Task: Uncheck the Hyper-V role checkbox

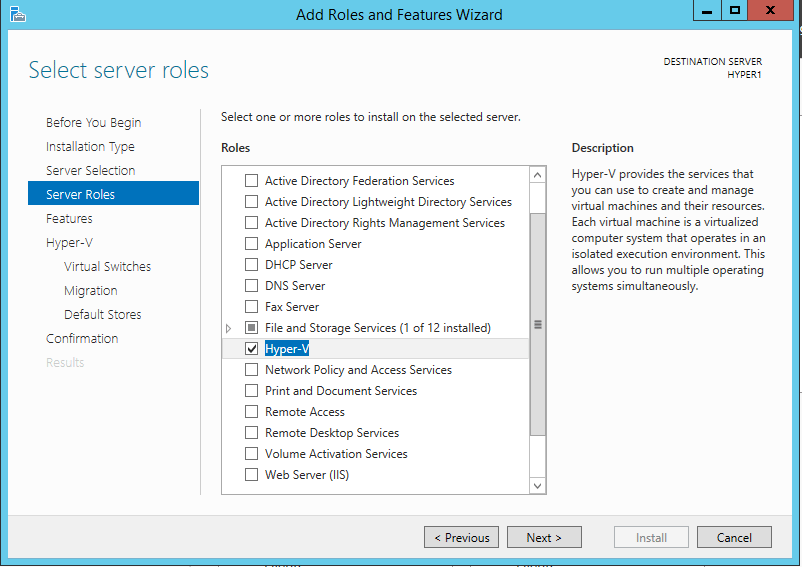Action: [x=251, y=349]
